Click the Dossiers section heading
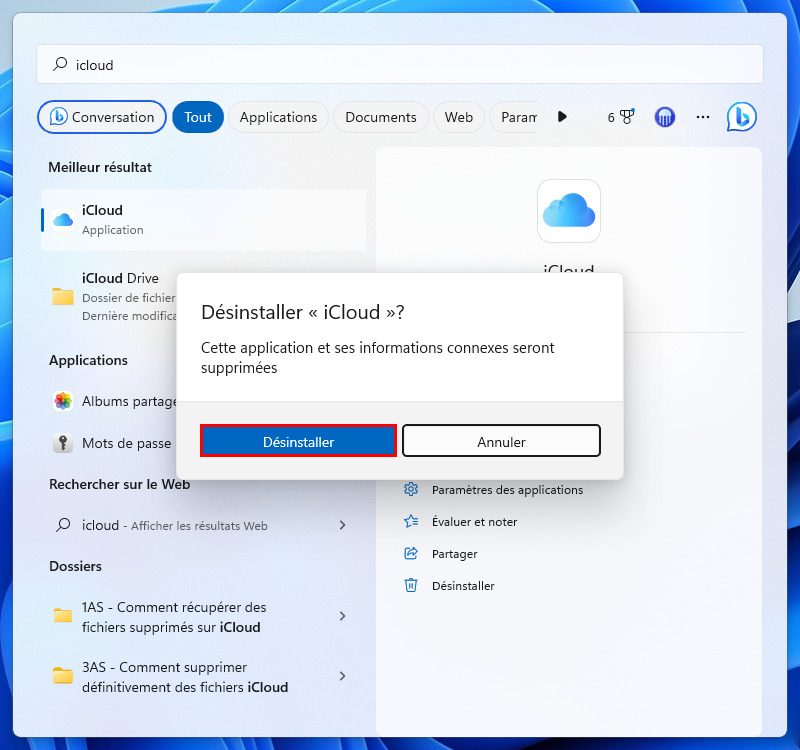800x750 pixels. pyautogui.click(x=76, y=566)
